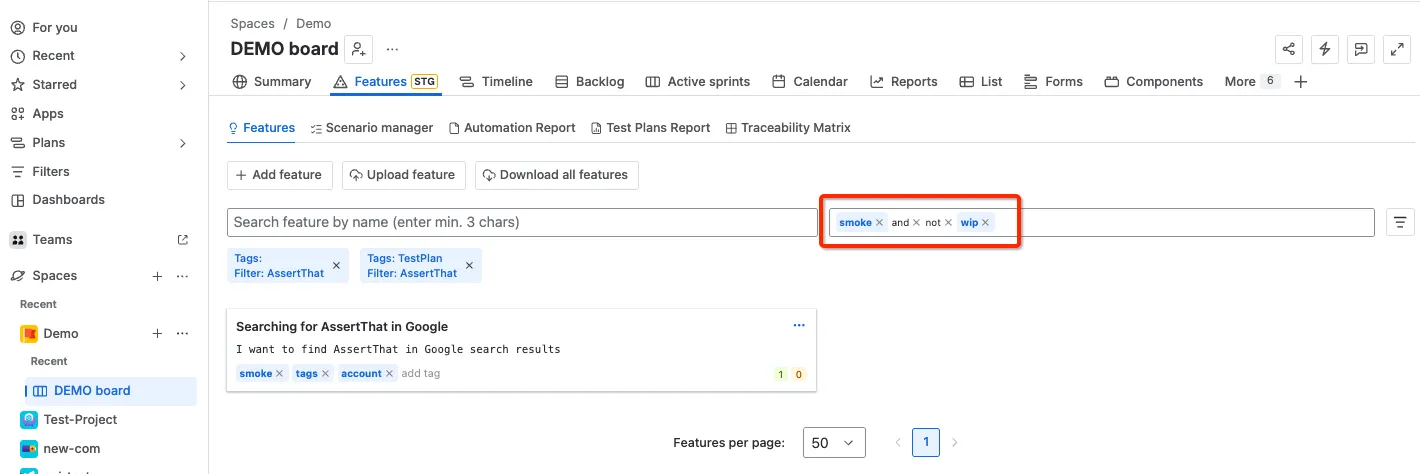This screenshot has height=474, width=1420.
Task: Click the 'add tag' field on the feature card
Action: coord(421,374)
